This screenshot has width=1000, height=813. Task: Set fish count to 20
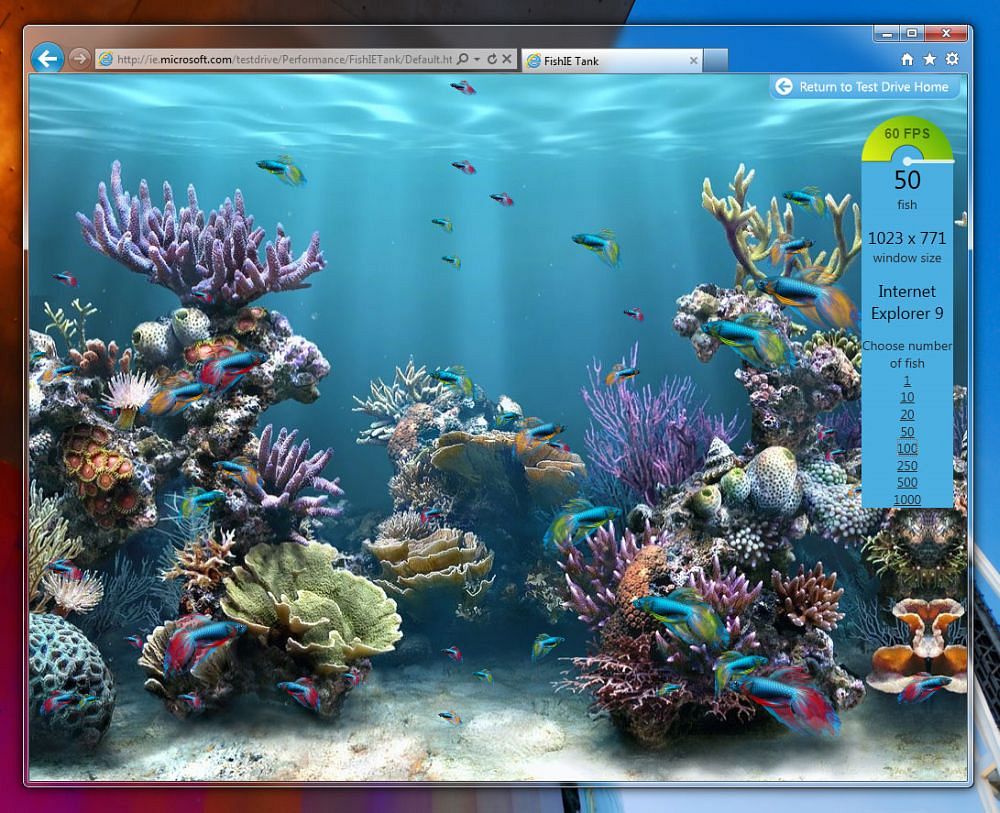pyautogui.click(x=907, y=414)
